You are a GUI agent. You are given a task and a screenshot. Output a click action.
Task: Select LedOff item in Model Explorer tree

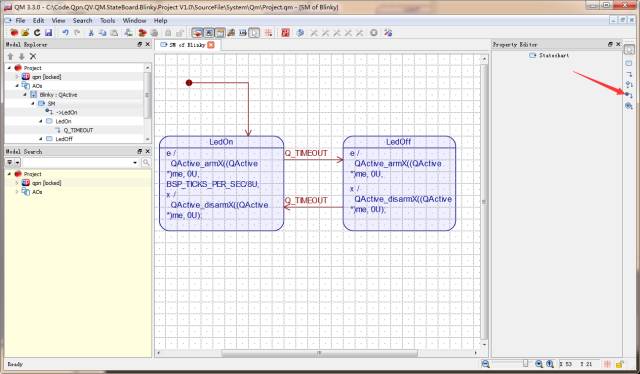(64, 139)
